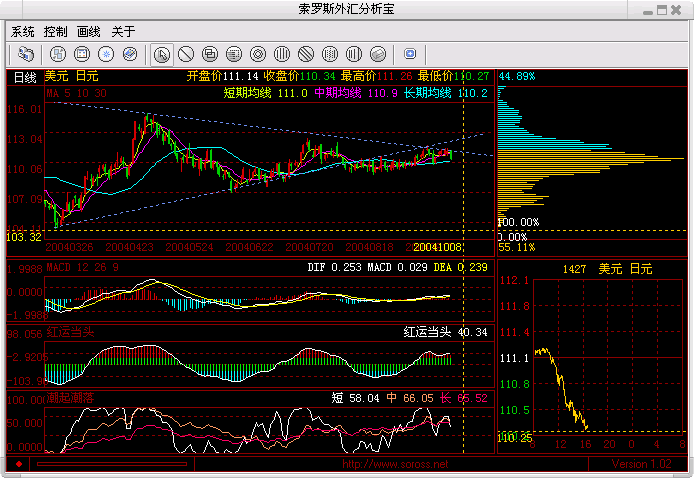Screen dimensions: 694x478
Task: Maximize the 索罗斯外汇分析宝 window
Action: point(662,10)
